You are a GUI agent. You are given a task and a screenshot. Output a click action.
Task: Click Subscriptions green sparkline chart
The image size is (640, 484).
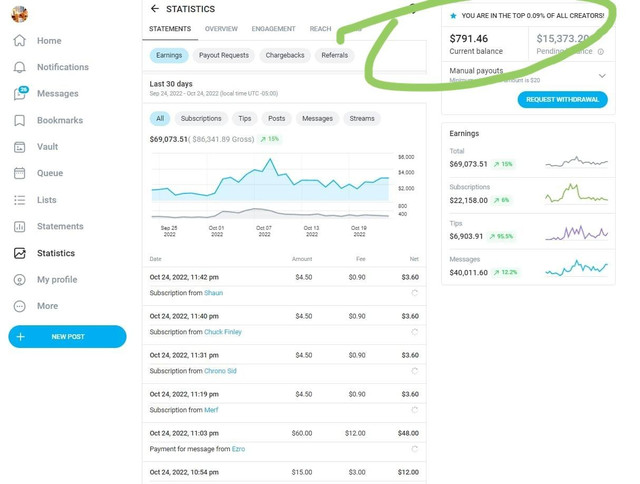click(x=576, y=193)
